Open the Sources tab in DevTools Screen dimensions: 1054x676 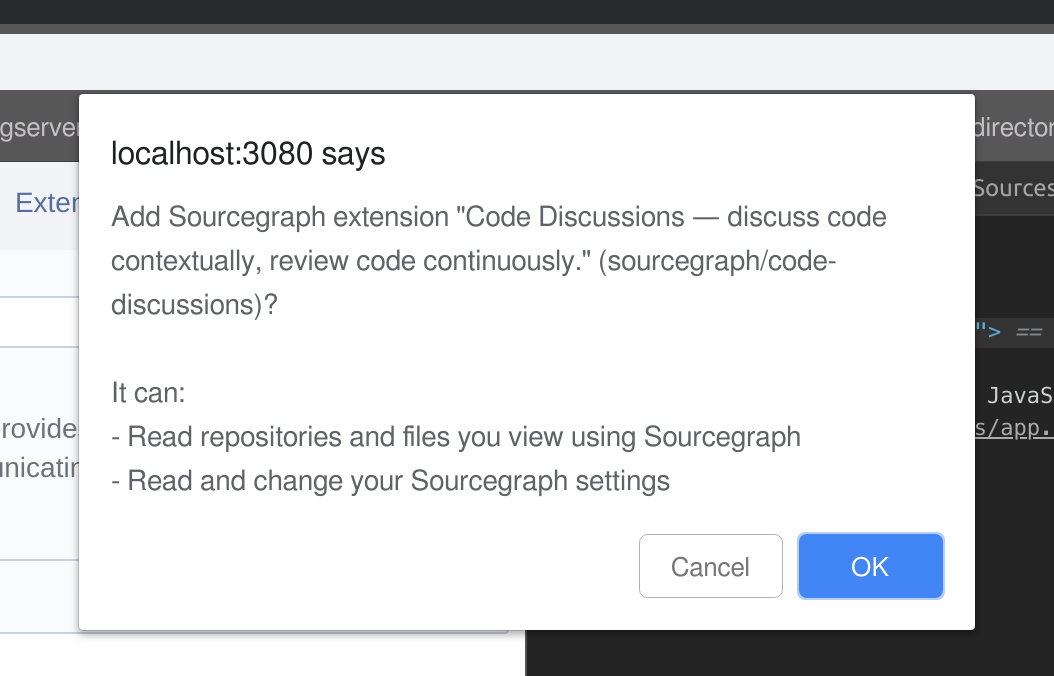[x=1014, y=188]
